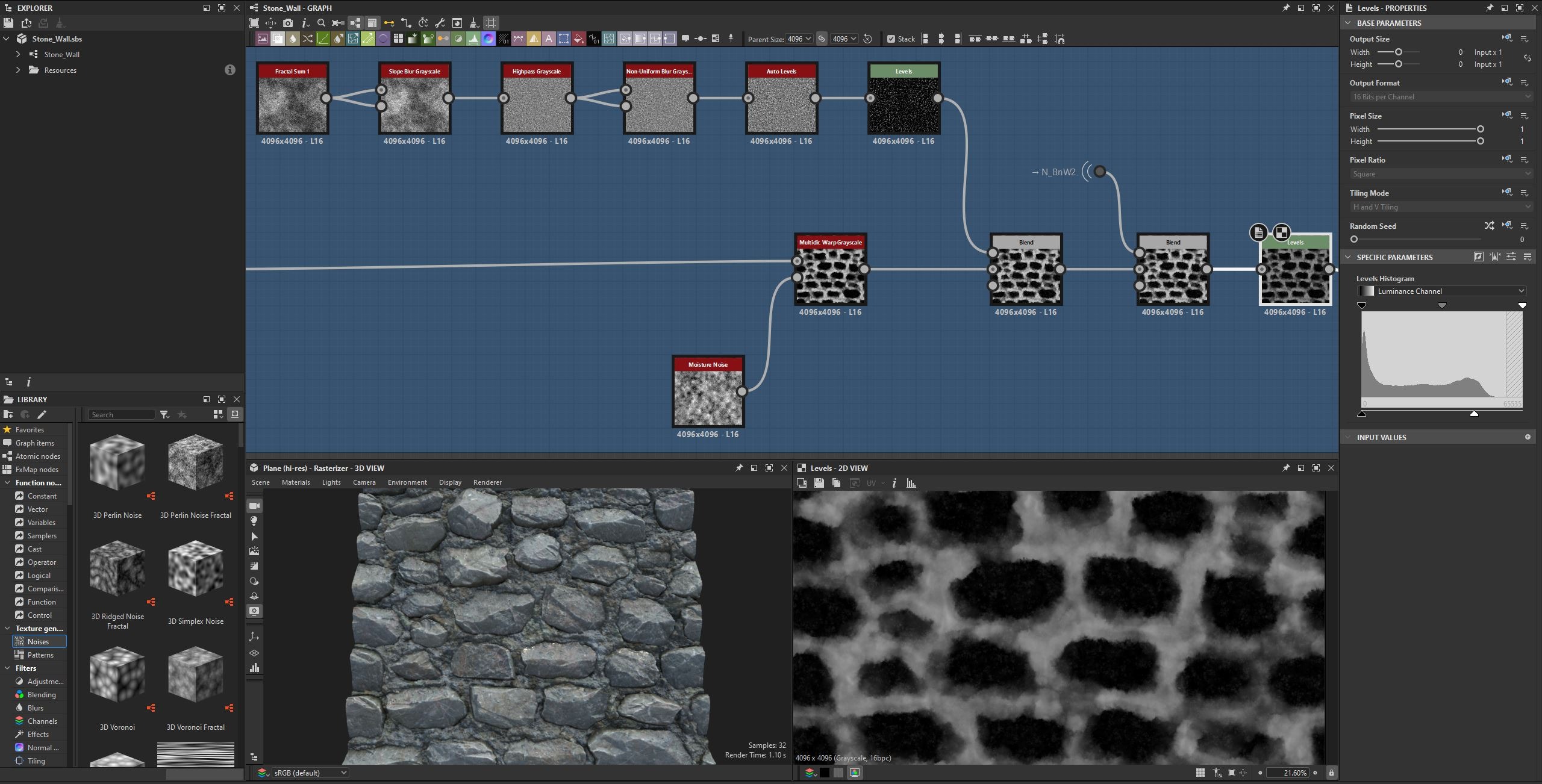
Task: Open the Renderer menu in 3D view
Action: click(487, 482)
